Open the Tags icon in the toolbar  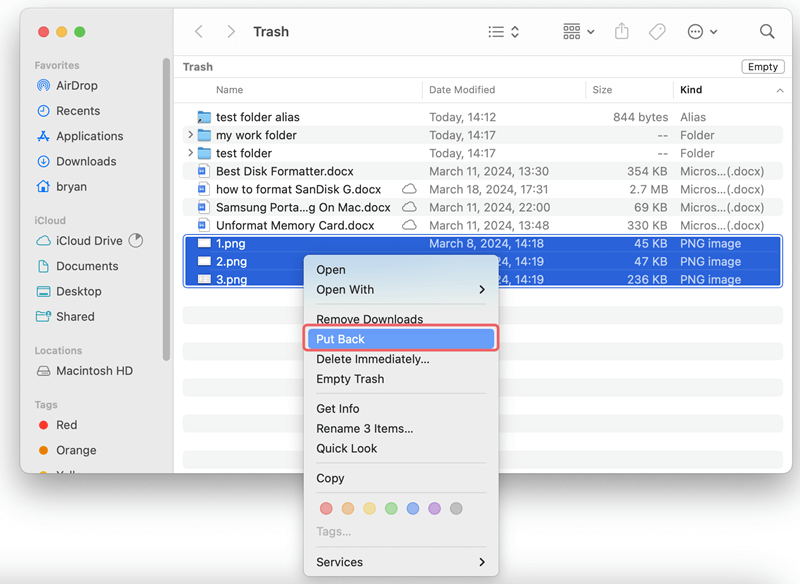pos(657,31)
